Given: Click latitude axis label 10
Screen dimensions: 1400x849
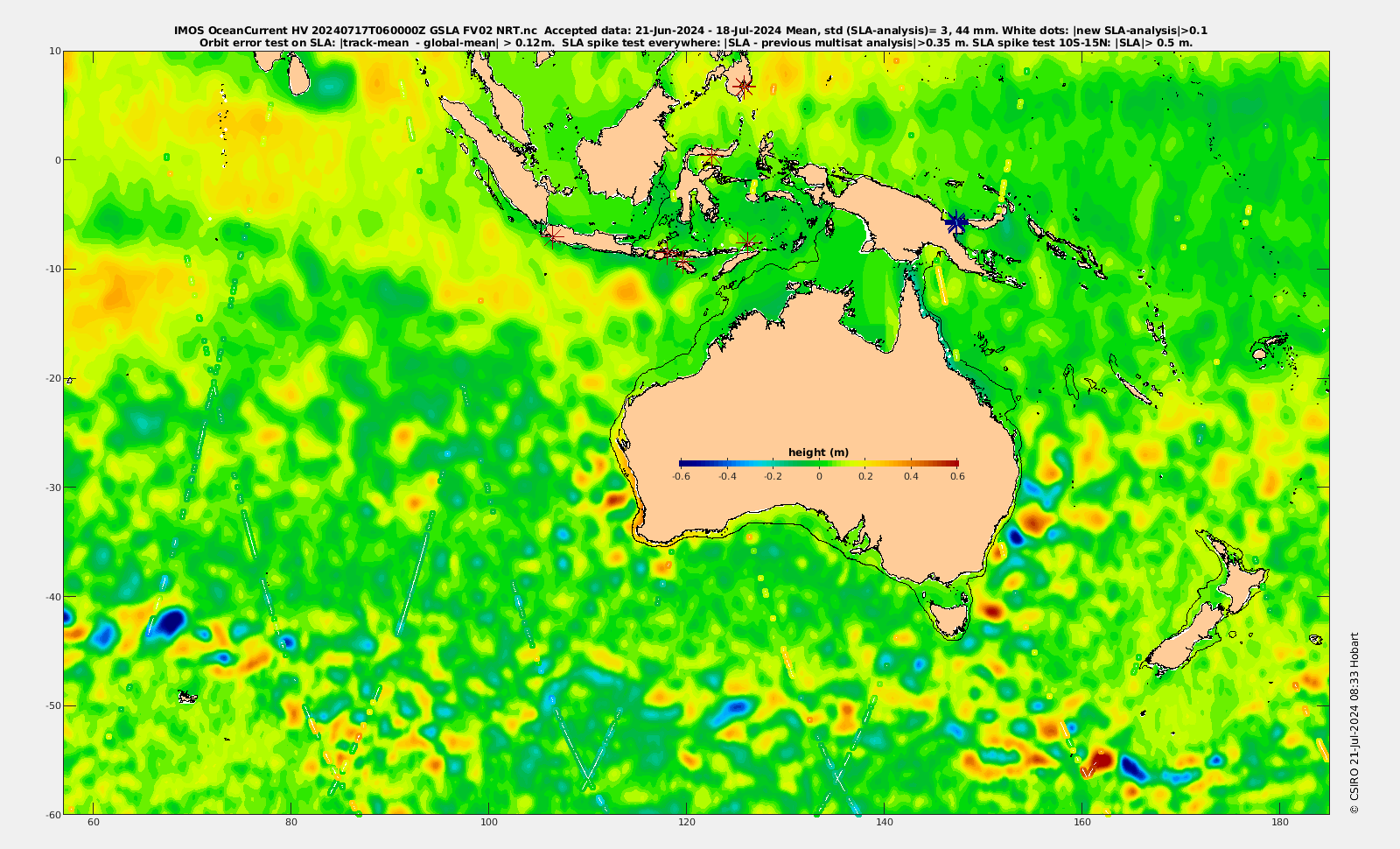Looking at the screenshot, I should coord(55,51).
